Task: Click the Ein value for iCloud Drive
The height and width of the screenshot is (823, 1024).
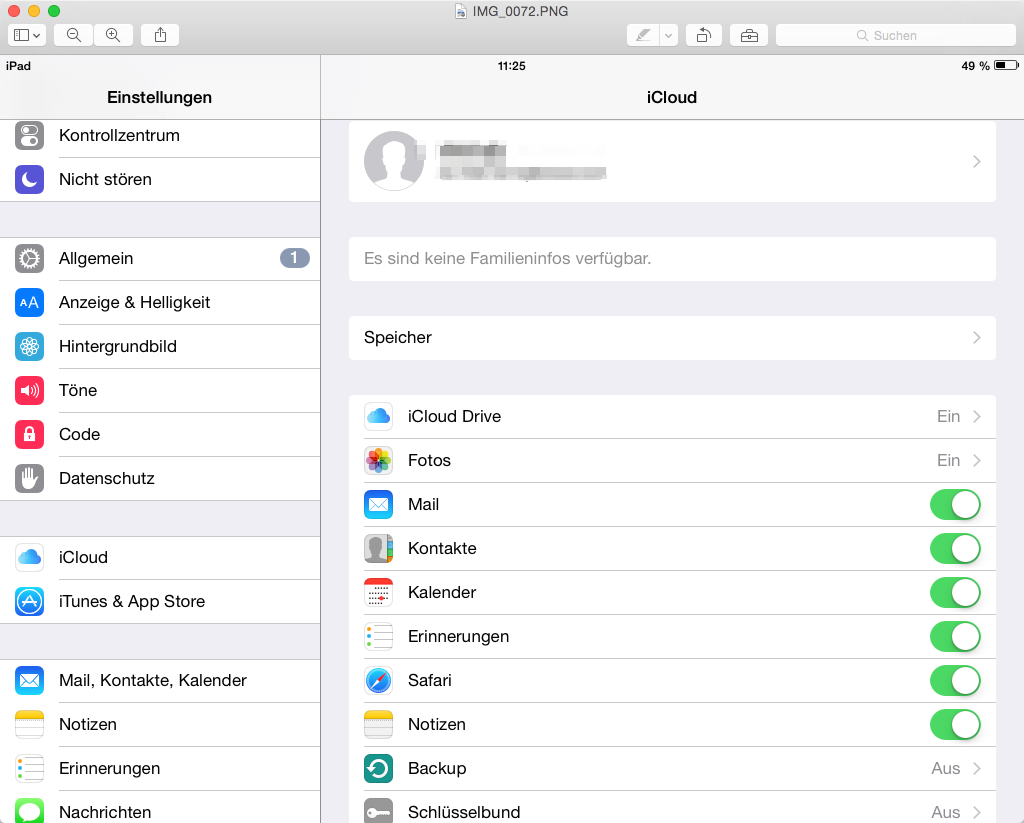Action: 948,417
